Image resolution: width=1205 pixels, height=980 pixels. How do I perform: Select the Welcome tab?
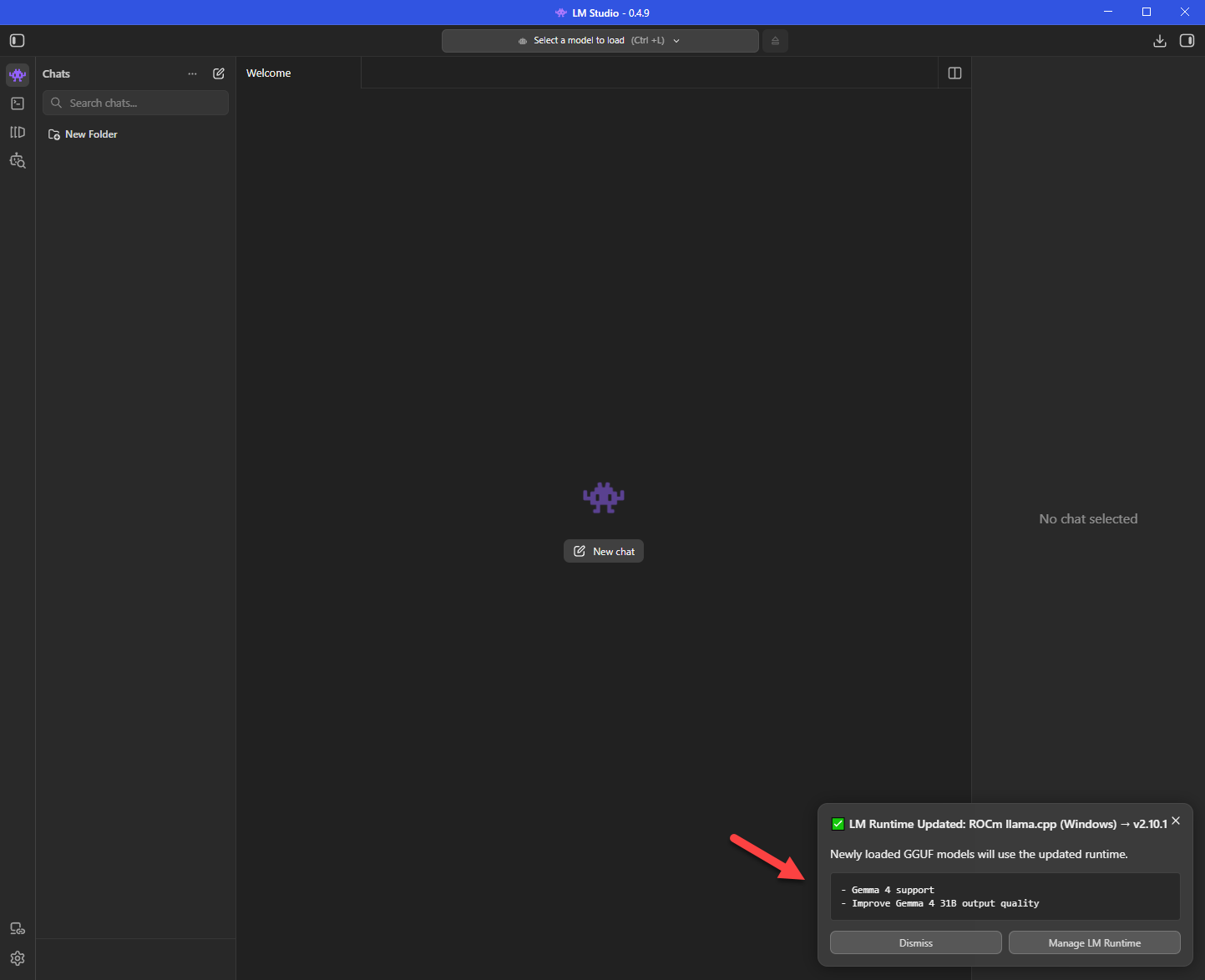[x=299, y=73]
